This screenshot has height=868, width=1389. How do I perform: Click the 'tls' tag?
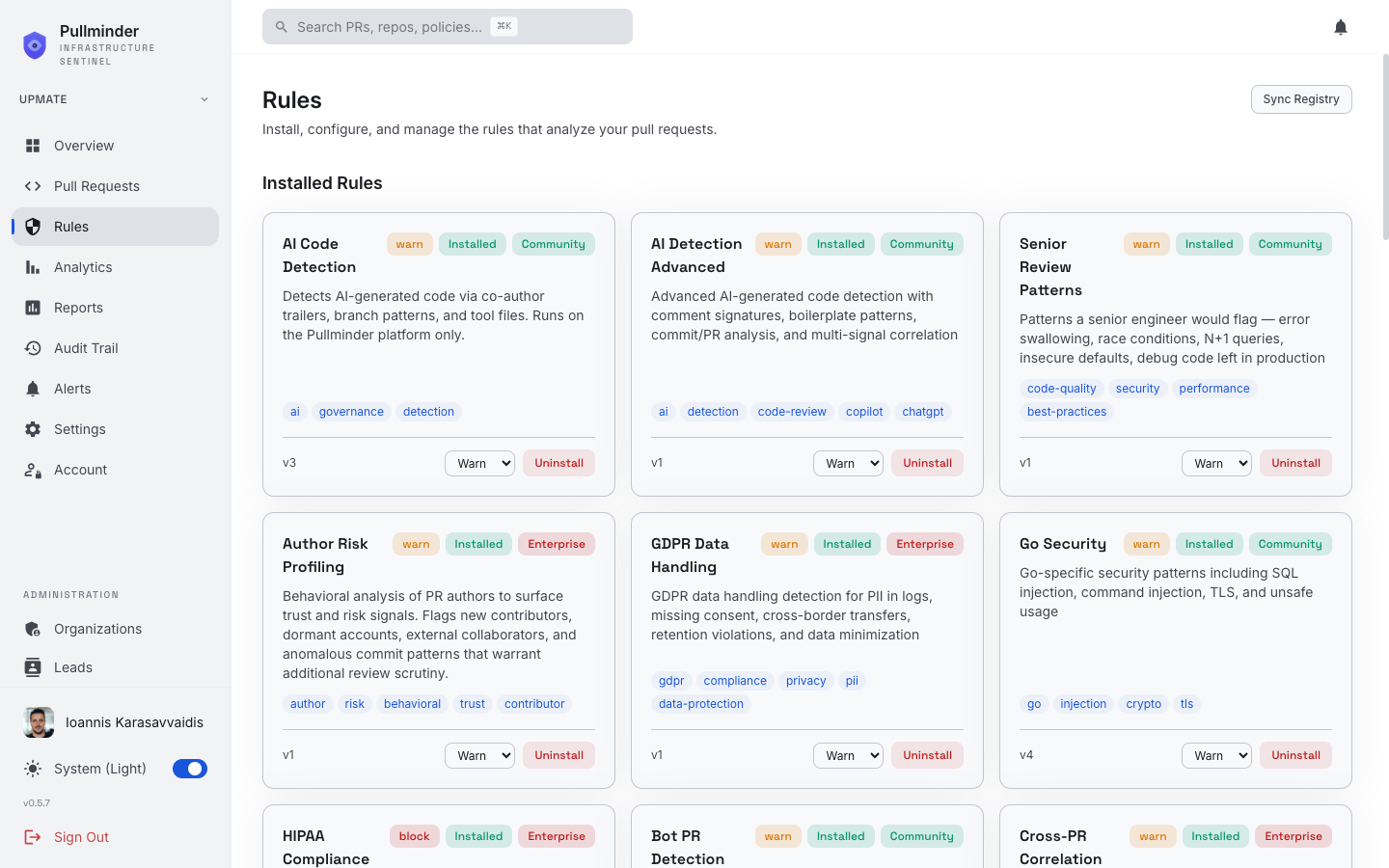coord(1186,704)
